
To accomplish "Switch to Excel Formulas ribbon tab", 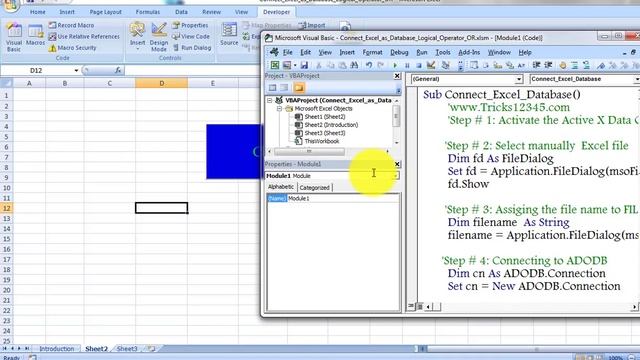I will (x=148, y=12).
